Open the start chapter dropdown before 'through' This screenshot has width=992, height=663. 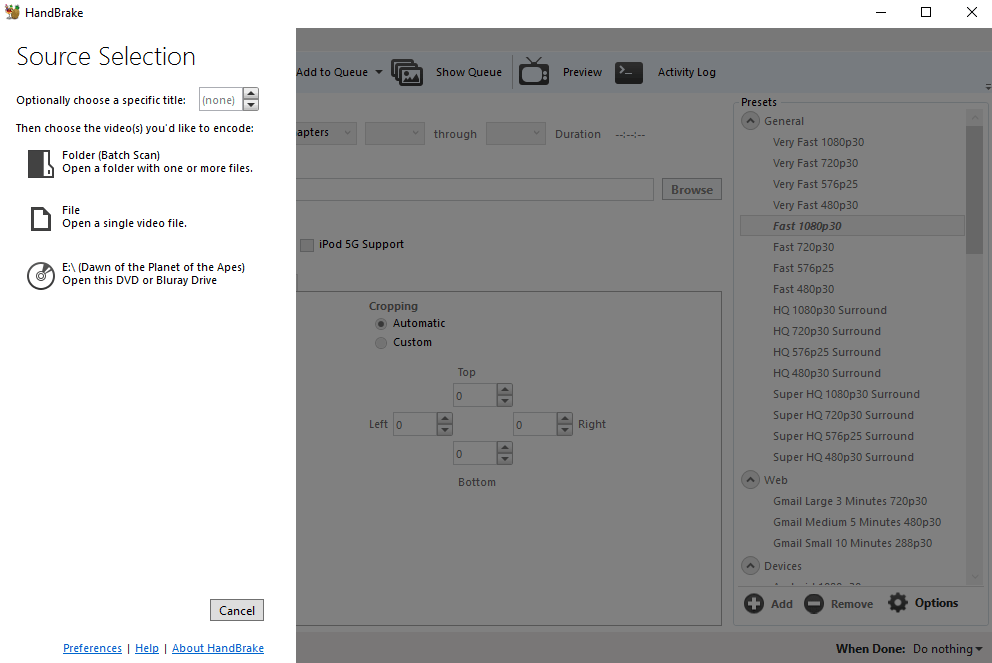[x=395, y=133]
